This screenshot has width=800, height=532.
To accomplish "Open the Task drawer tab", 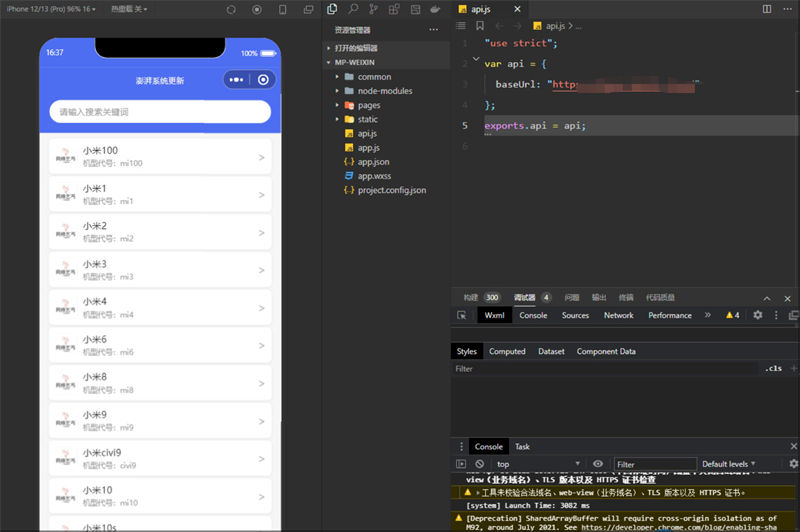I will pyautogui.click(x=522, y=447).
